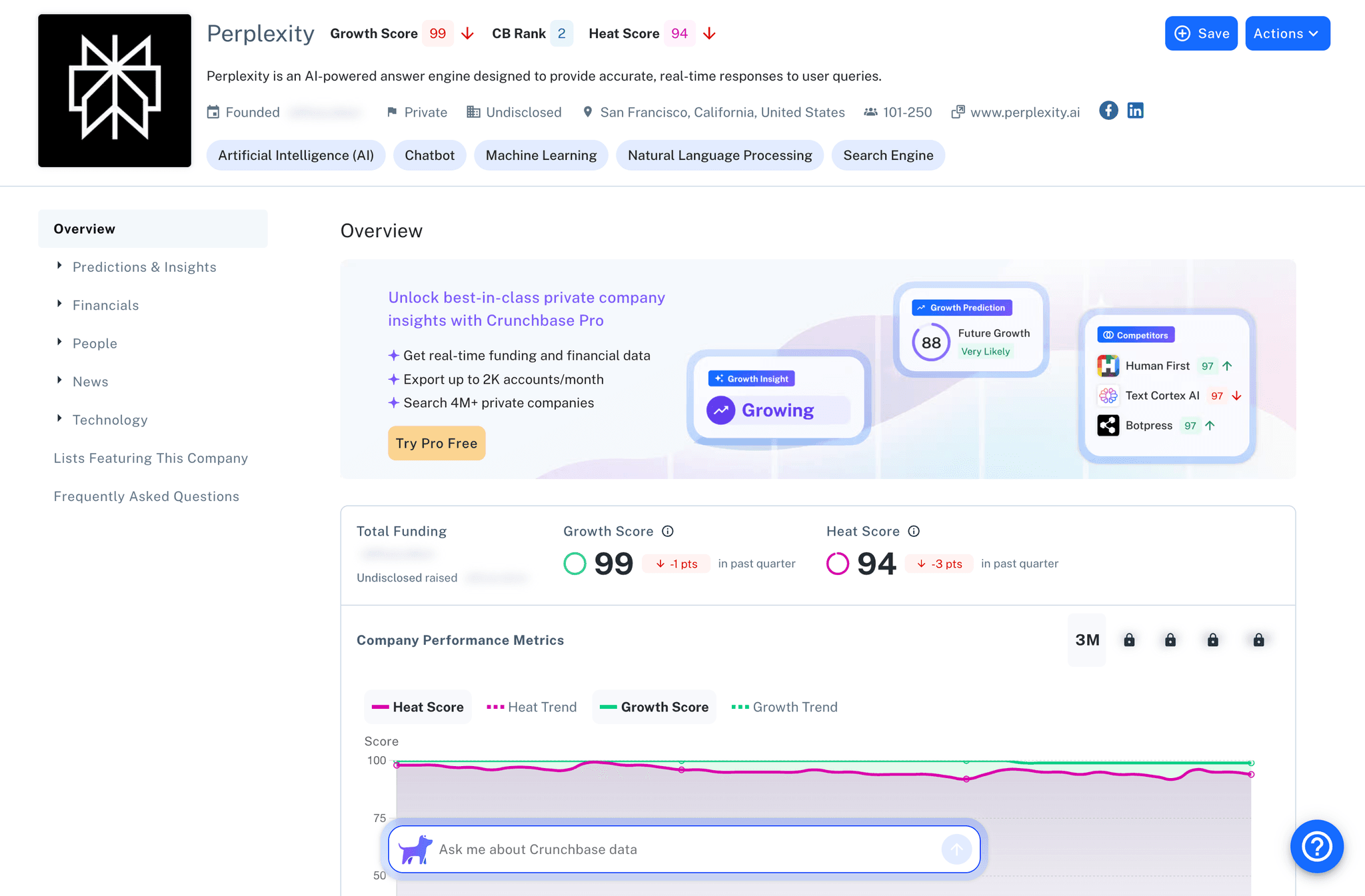Toggle the Heat Score chart series

click(418, 707)
